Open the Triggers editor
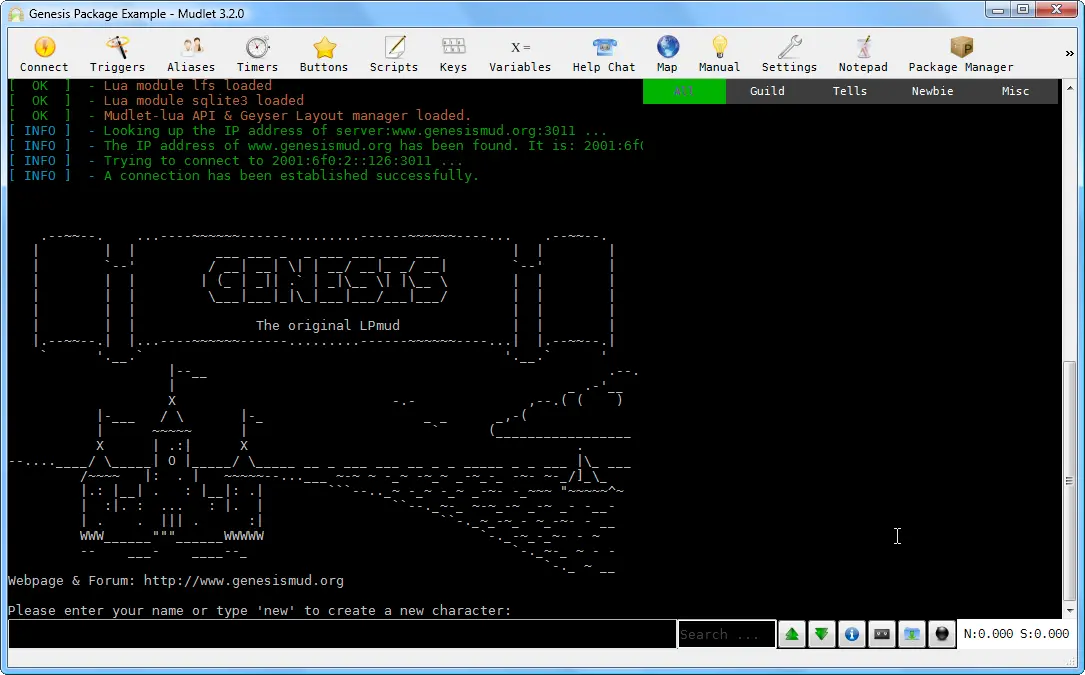This screenshot has width=1085, height=675. [x=117, y=55]
